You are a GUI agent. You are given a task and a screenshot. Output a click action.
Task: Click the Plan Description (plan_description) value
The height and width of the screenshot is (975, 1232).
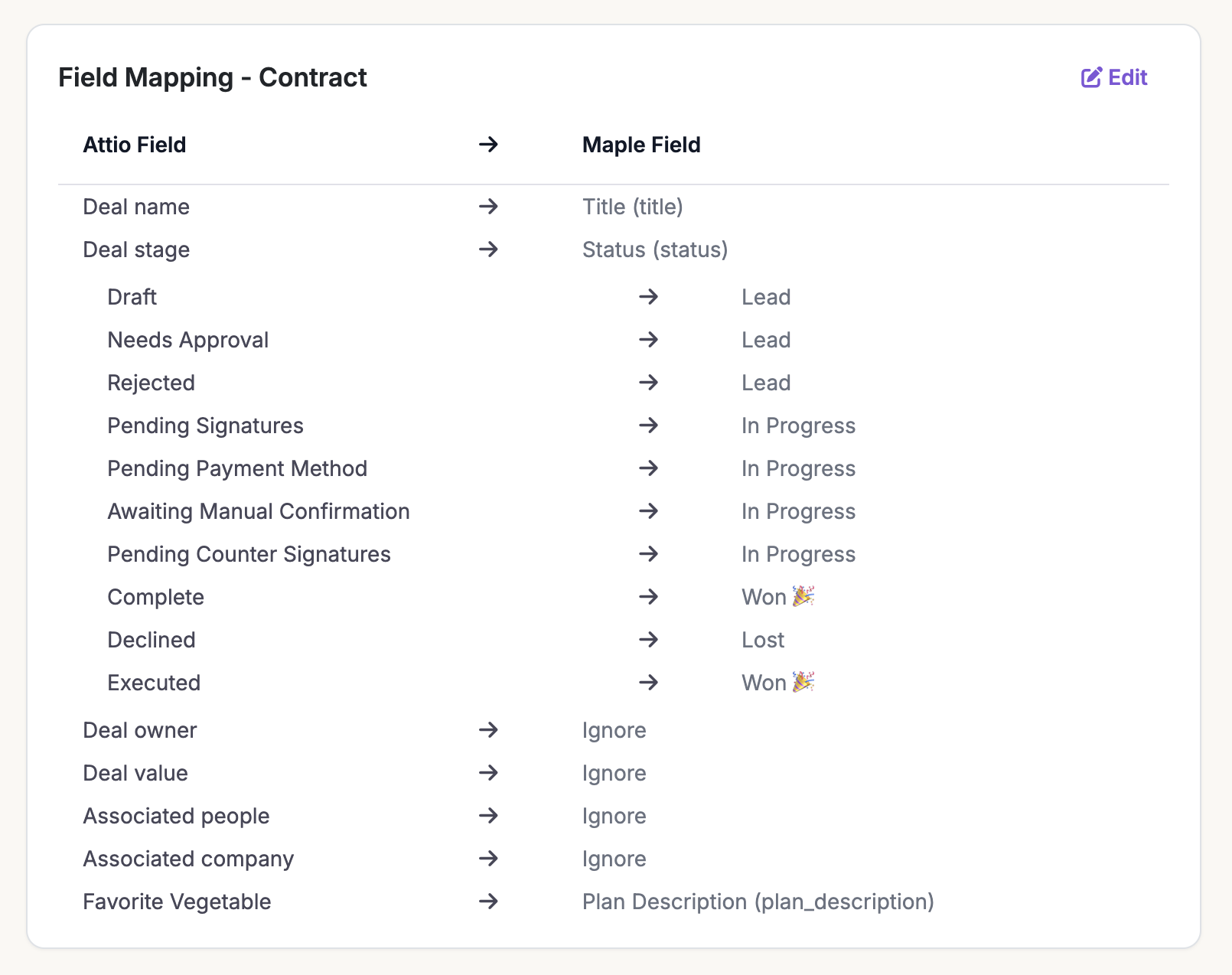tap(758, 902)
